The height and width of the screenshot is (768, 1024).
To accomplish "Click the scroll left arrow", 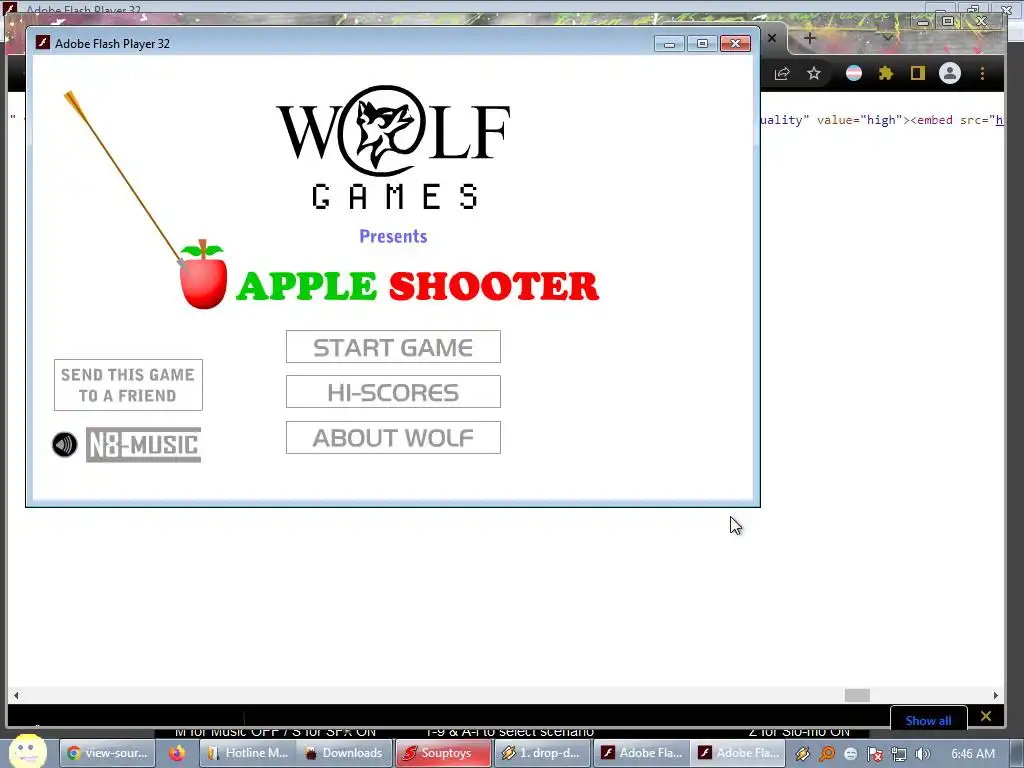I will 16,696.
